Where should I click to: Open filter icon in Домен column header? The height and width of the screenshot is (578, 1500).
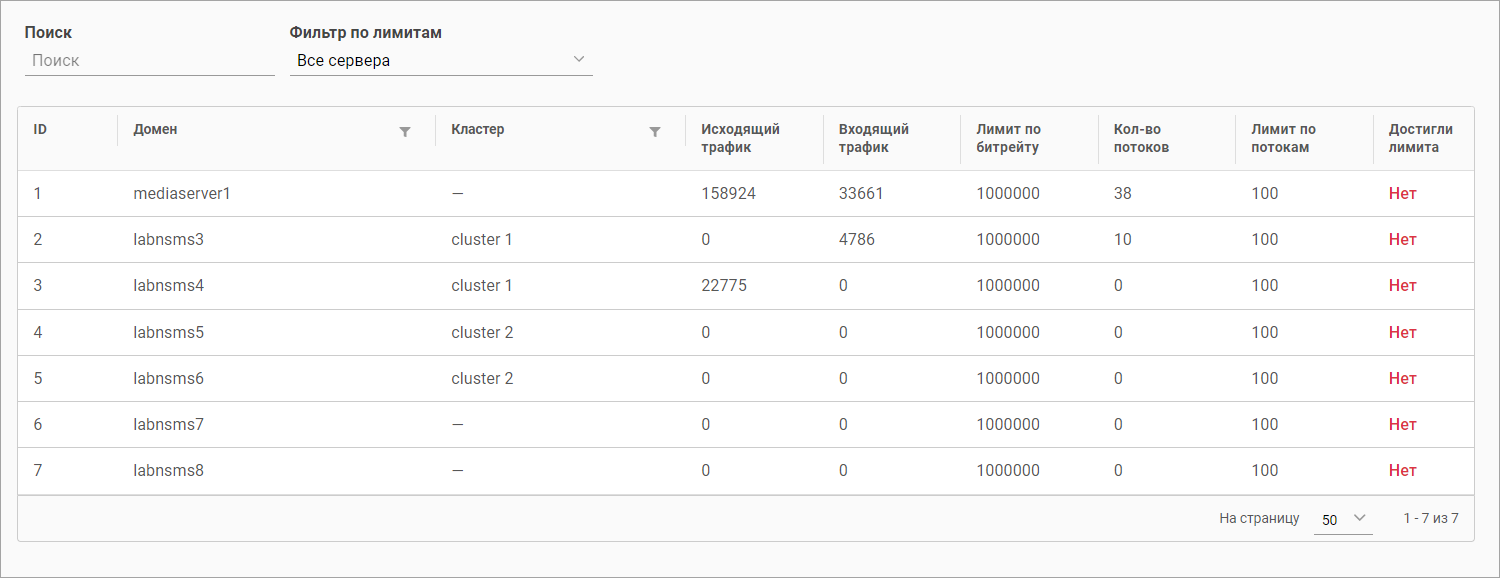[405, 131]
